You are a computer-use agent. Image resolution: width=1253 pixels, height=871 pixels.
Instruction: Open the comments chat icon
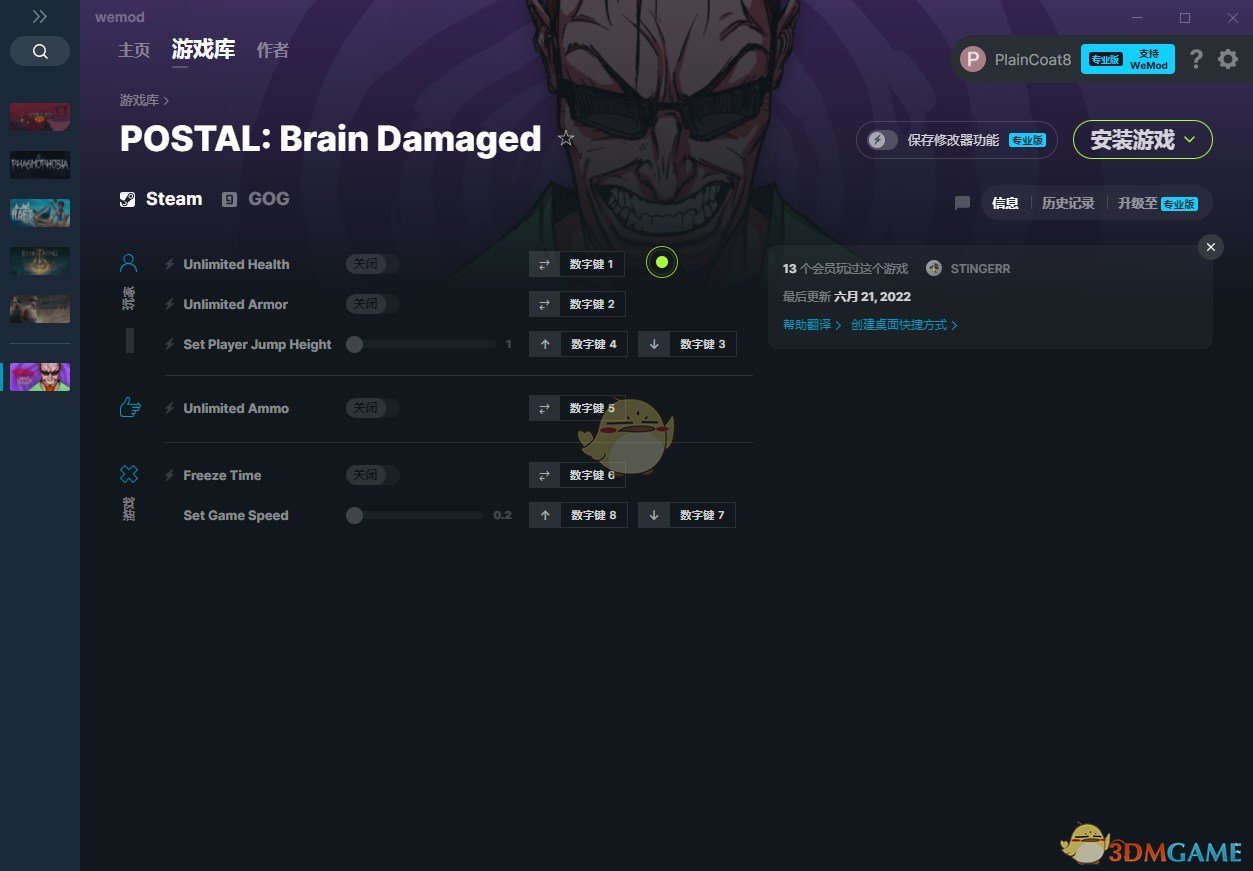click(962, 203)
